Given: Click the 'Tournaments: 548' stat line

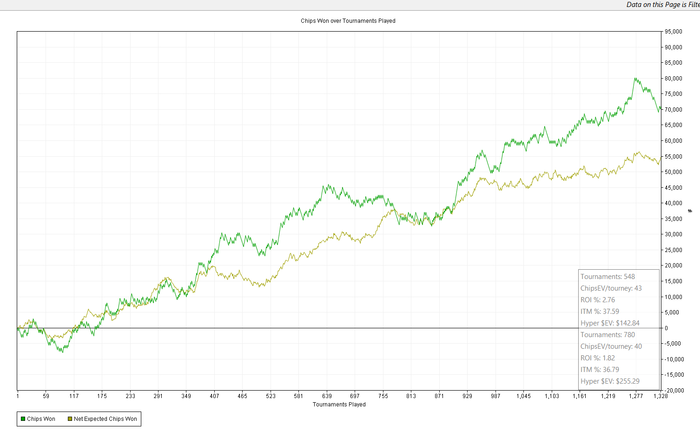Looking at the screenshot, I should 608,277.
